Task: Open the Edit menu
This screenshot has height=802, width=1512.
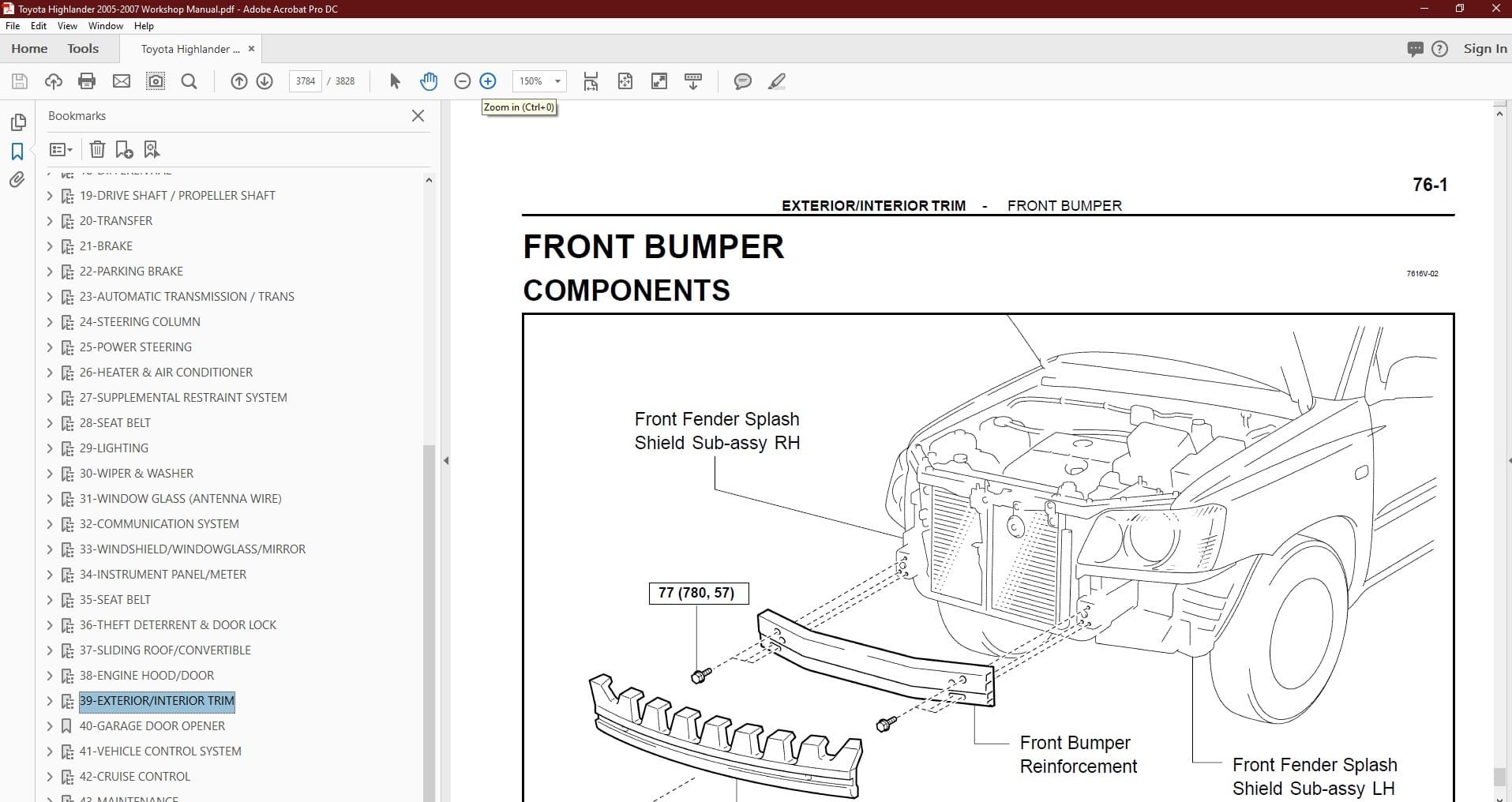Action: point(39,26)
